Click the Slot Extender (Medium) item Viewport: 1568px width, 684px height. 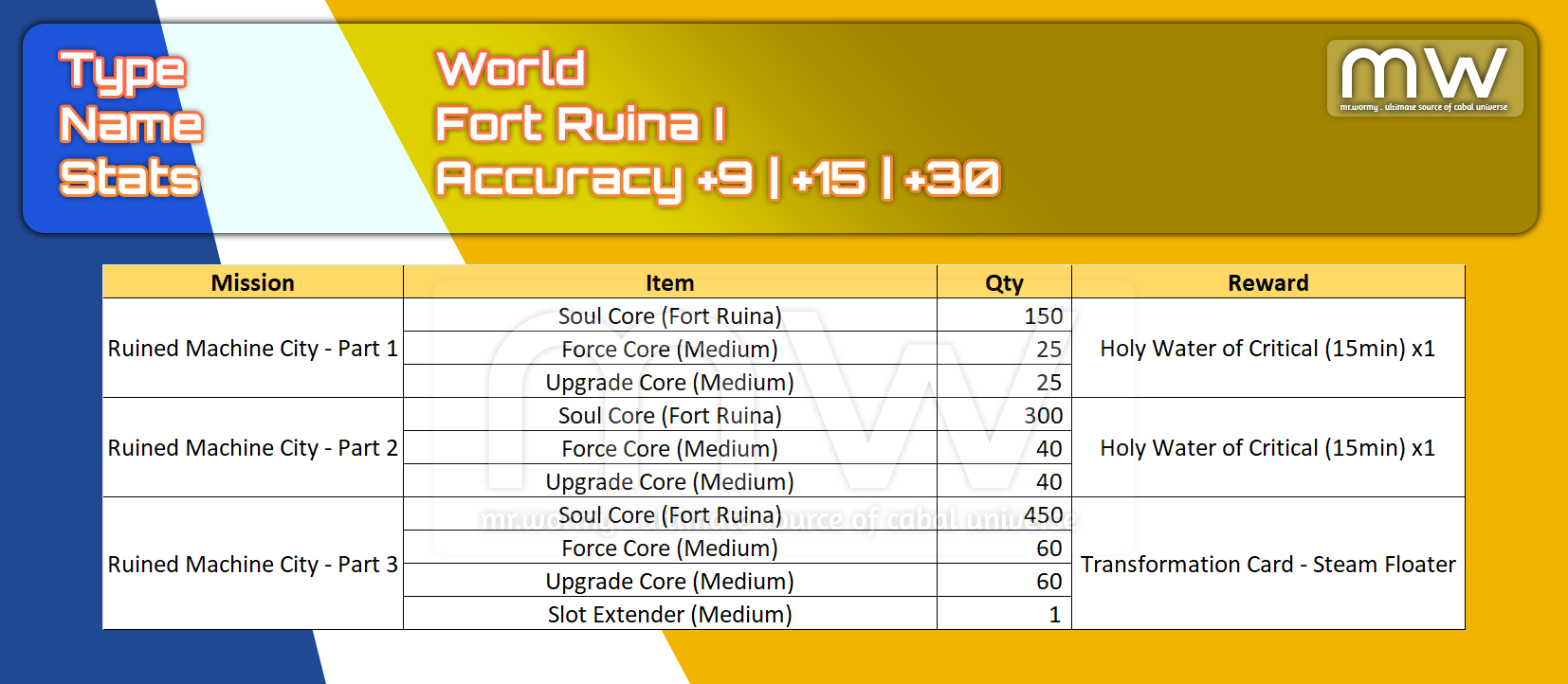click(x=669, y=615)
